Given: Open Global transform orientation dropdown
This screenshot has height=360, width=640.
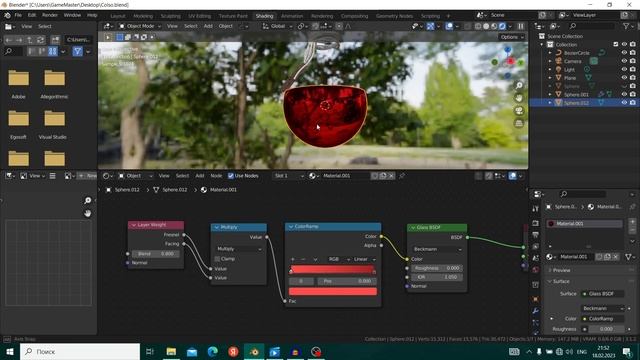Looking at the screenshot, I should click(277, 26).
